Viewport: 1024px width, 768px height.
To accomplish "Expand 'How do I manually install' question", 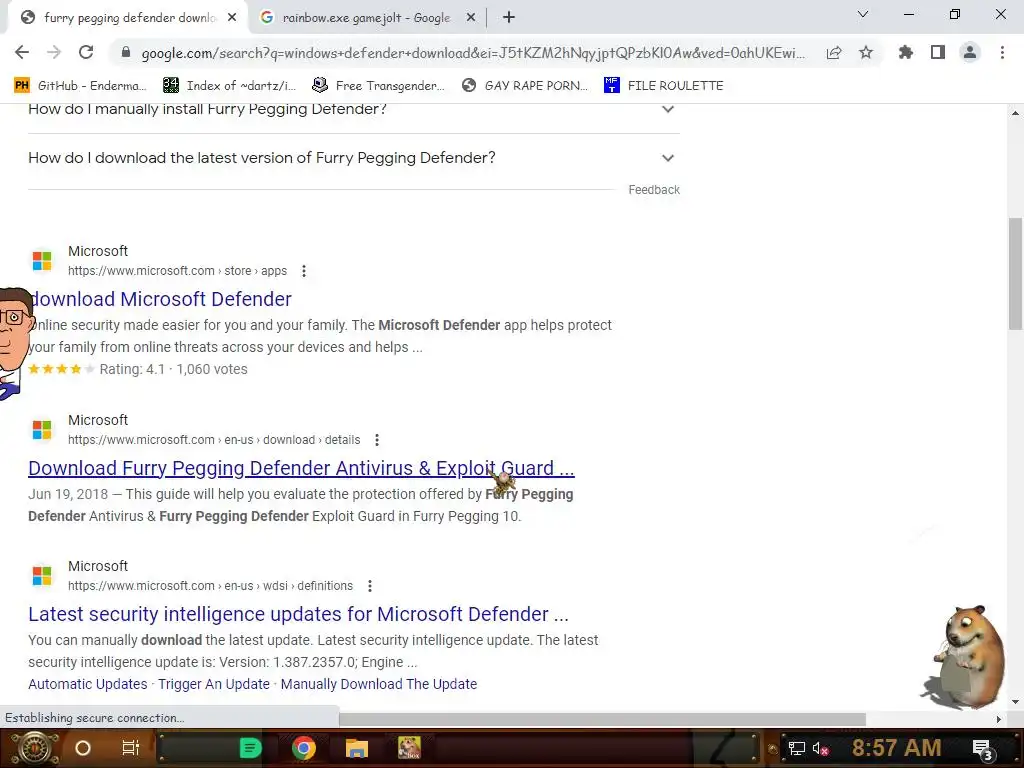I will coord(353,110).
